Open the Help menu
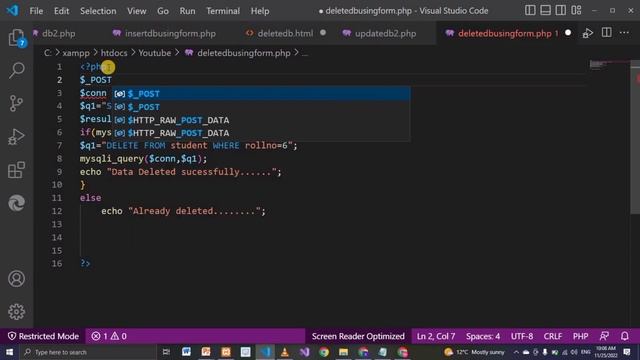 tap(260, 11)
